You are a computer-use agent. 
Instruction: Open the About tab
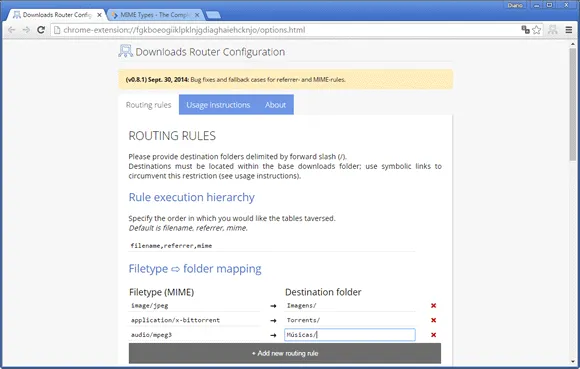coord(275,105)
